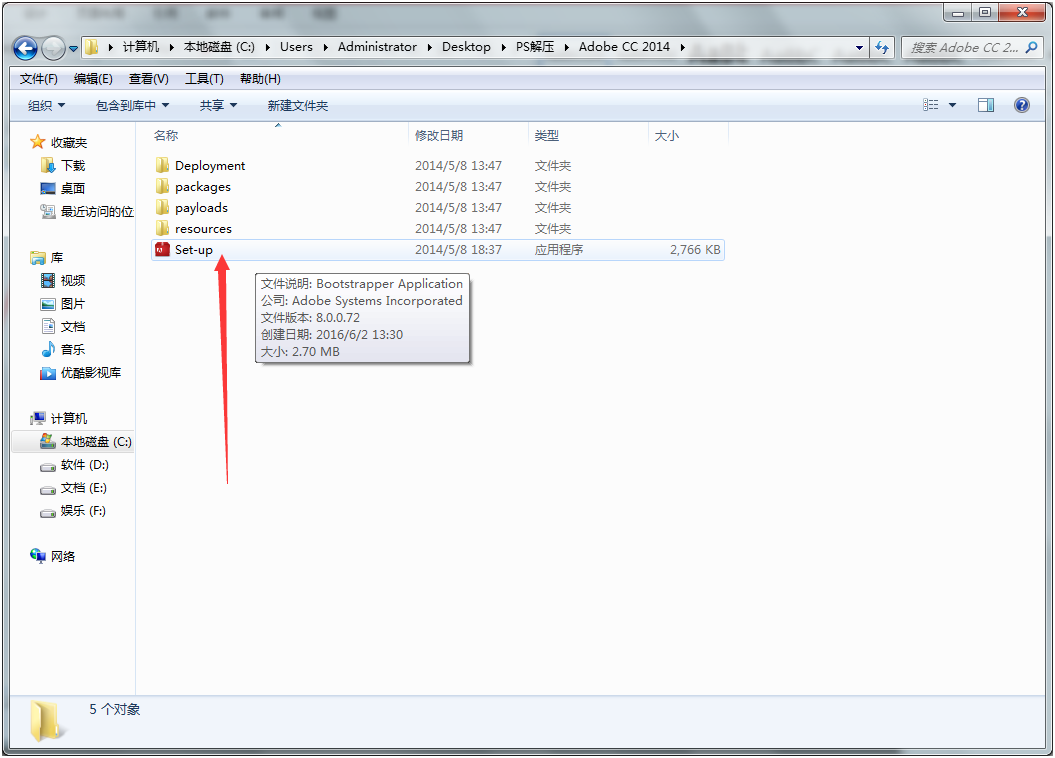Screen dimensions: 1055x758
Task: Click 计算机 in the address breadcrumb
Action: (141, 46)
